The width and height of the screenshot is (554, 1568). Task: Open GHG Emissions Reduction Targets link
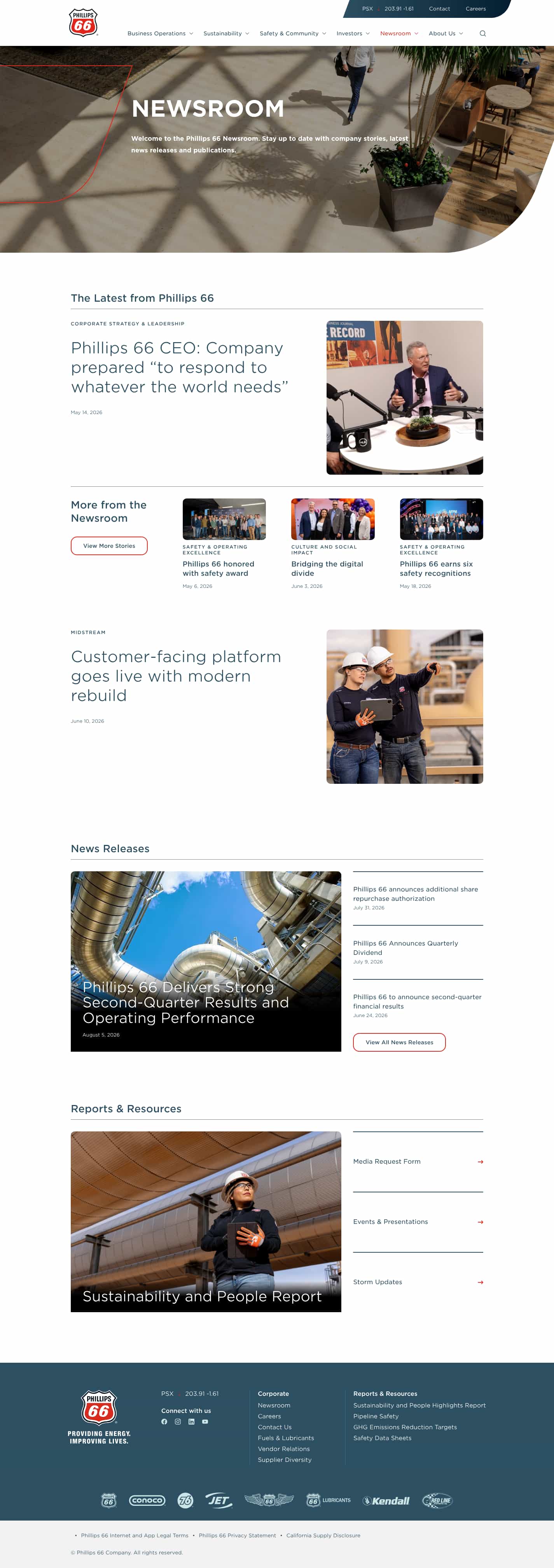point(405,1427)
